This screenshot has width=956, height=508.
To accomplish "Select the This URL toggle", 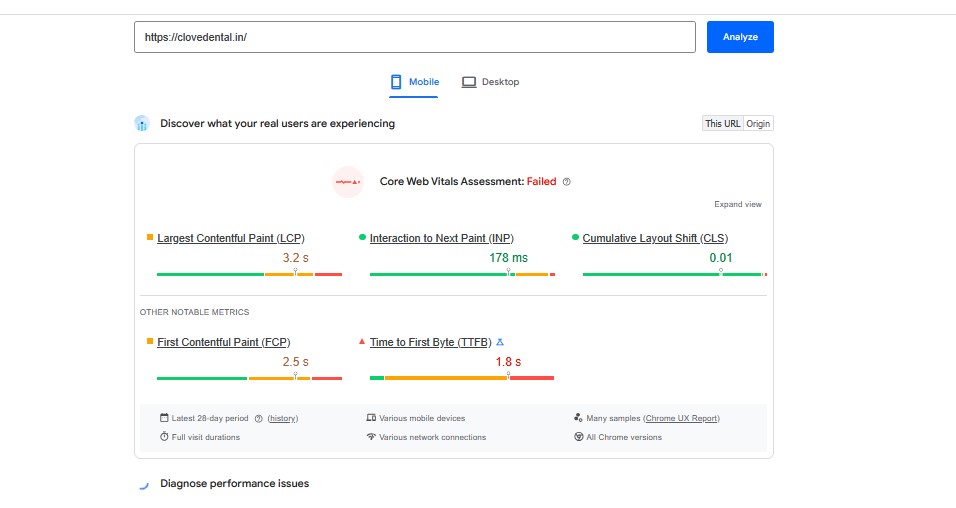I will pyautogui.click(x=722, y=123).
